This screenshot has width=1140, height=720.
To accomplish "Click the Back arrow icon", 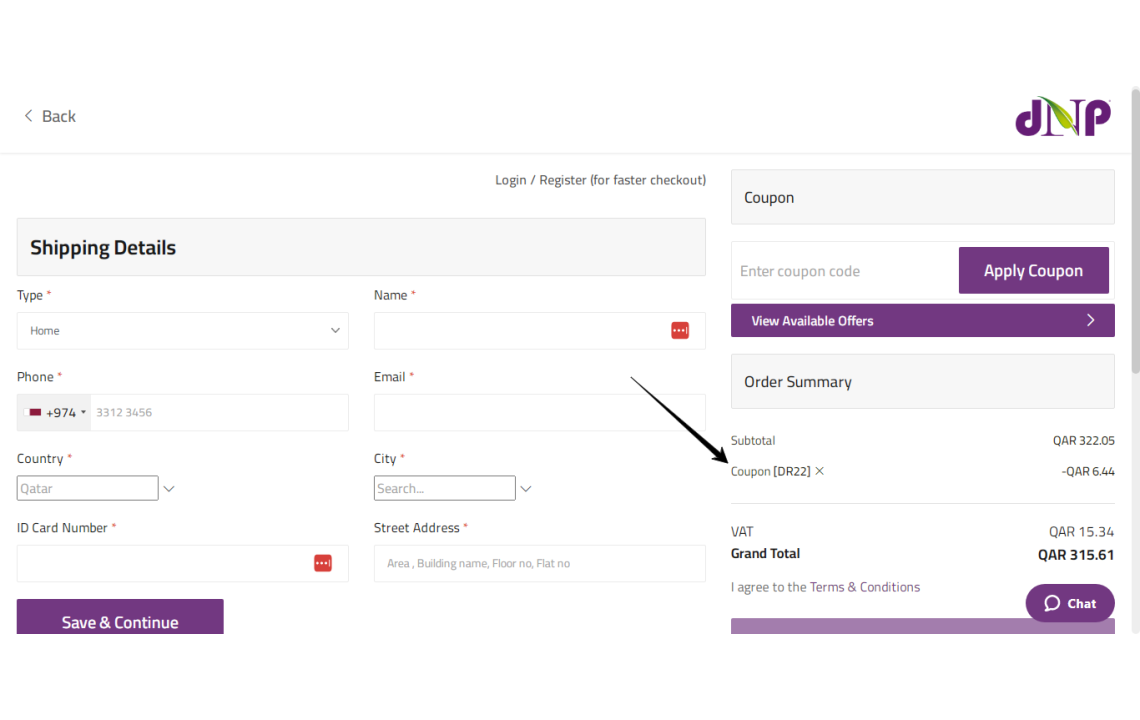I will (28, 116).
